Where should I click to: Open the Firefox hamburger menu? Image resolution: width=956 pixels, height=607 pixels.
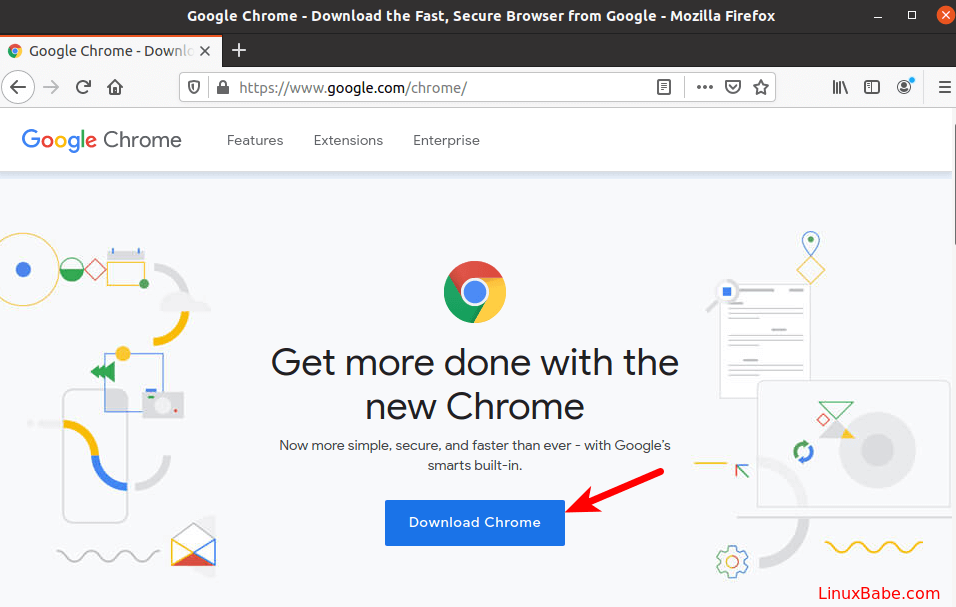click(x=944, y=87)
